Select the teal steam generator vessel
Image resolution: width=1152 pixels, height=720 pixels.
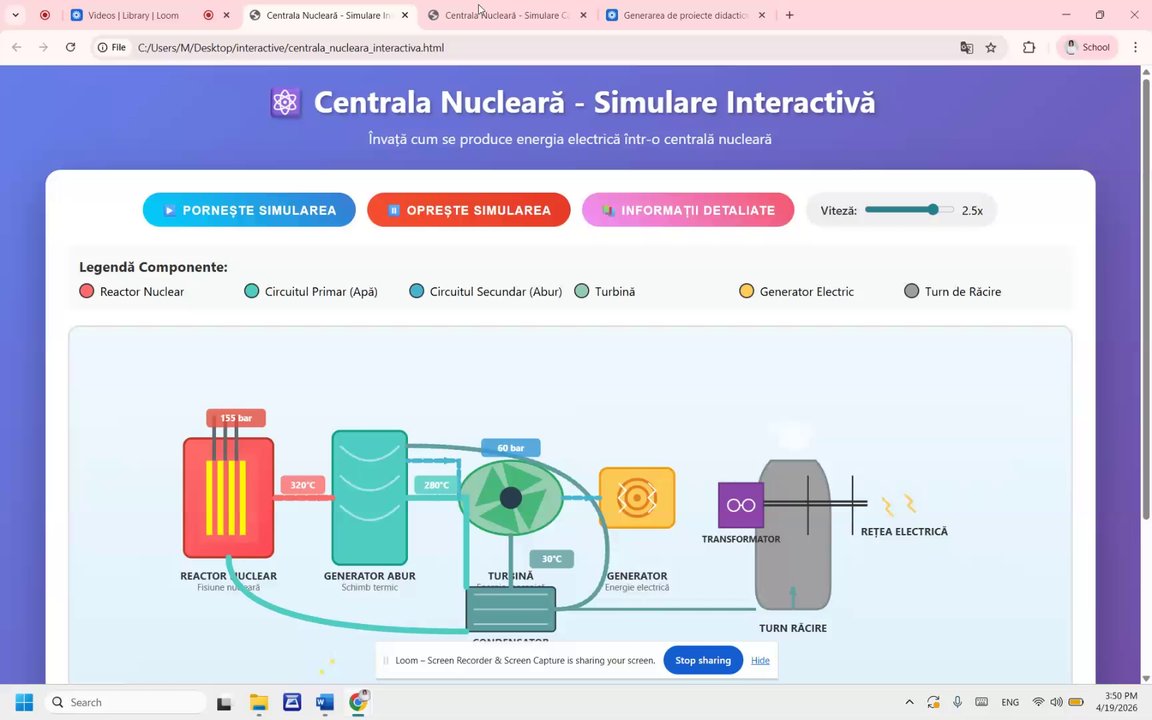370,497
